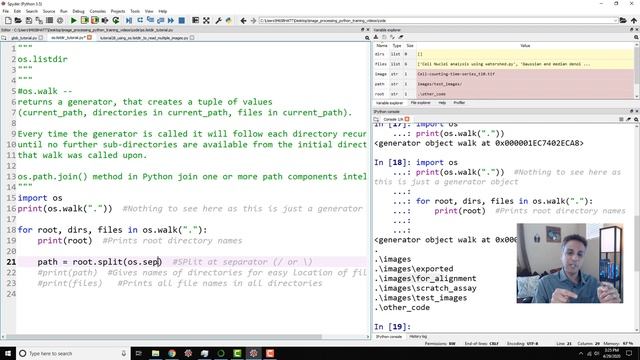This screenshot has width=640, height=360.
Task: Select the 'path' variable row
Action: click(504, 84)
